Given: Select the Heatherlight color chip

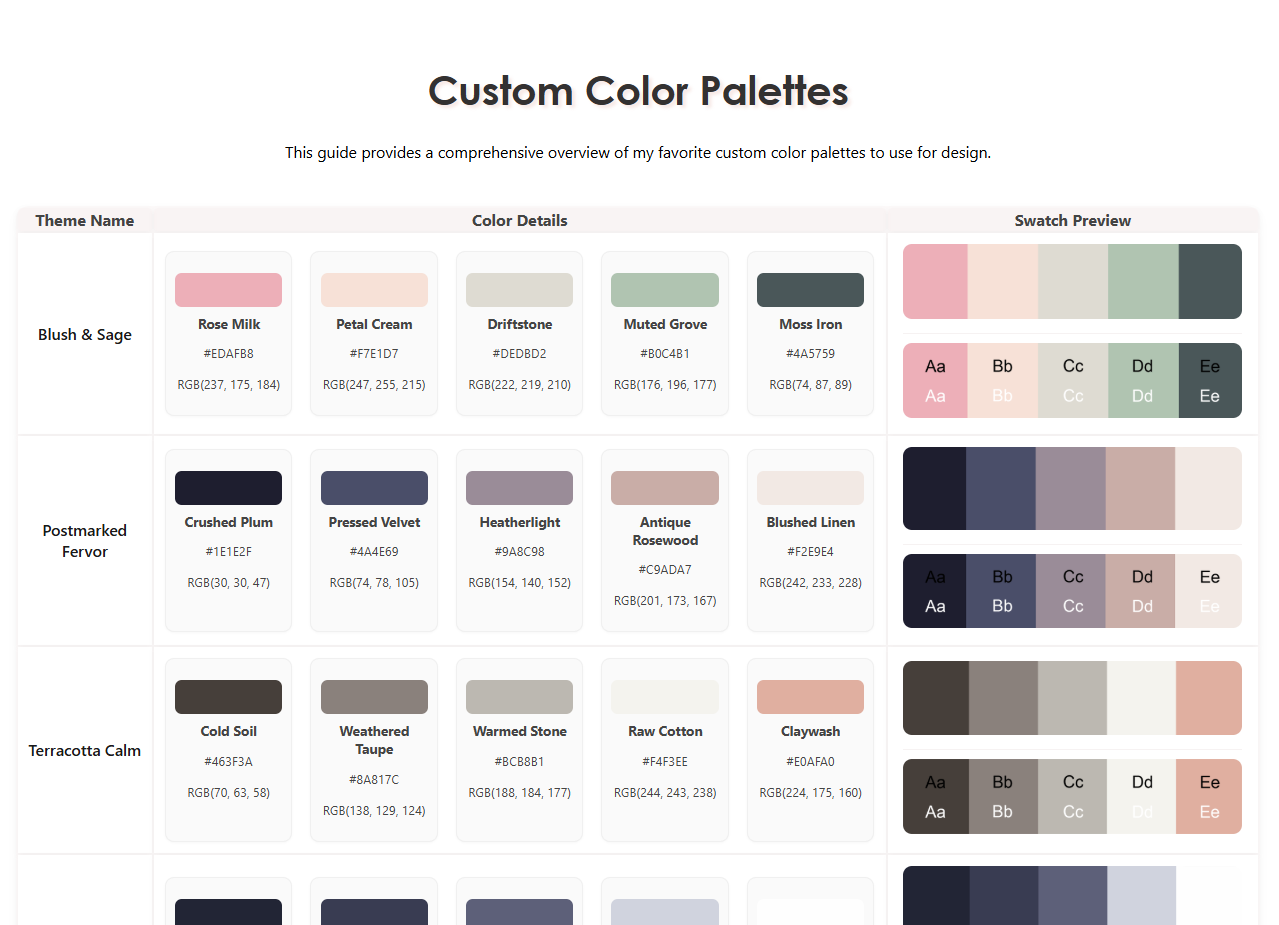Looking at the screenshot, I should coord(519,488).
